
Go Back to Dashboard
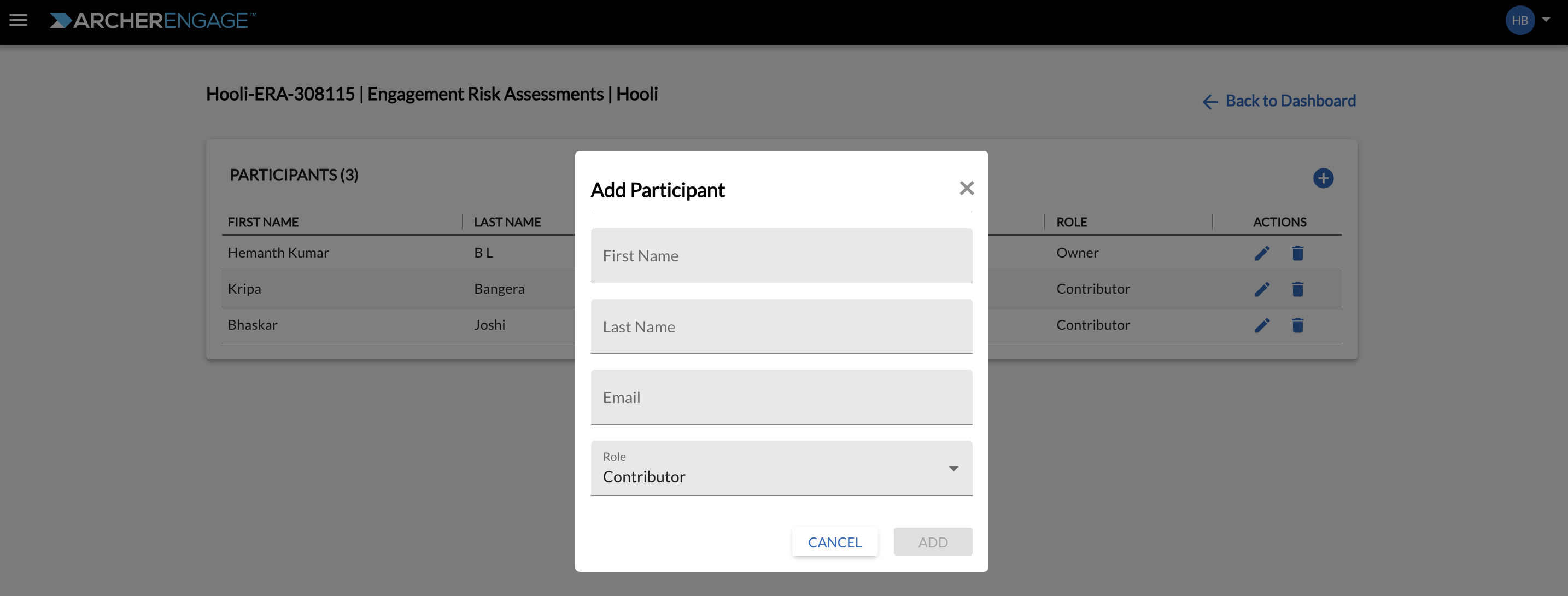[1279, 101]
